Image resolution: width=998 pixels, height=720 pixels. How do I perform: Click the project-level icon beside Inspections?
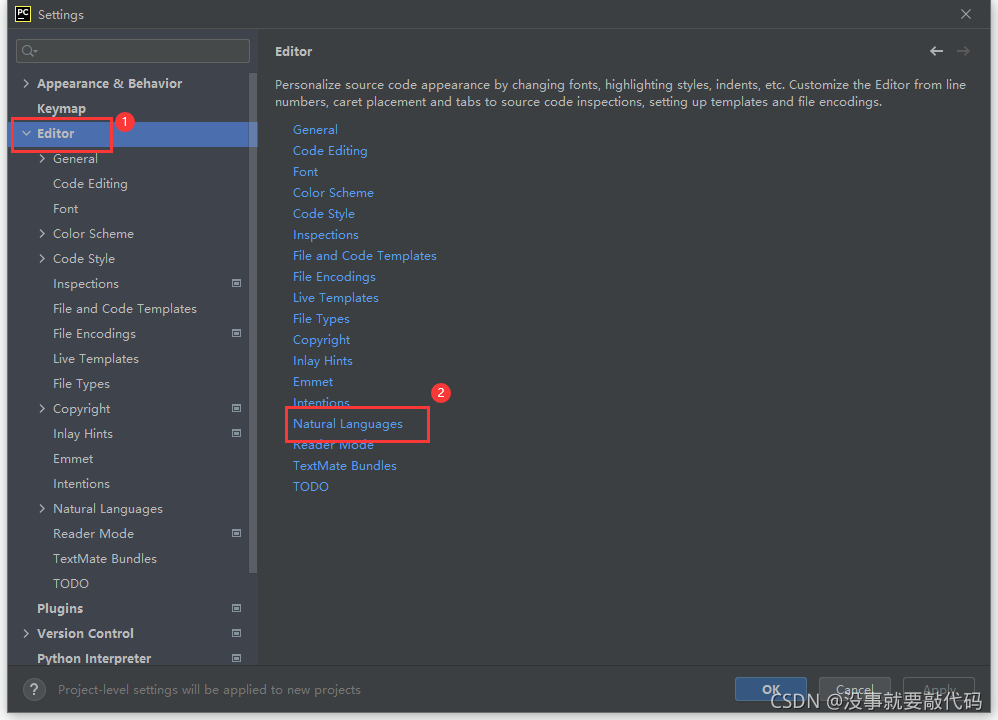coord(236,283)
